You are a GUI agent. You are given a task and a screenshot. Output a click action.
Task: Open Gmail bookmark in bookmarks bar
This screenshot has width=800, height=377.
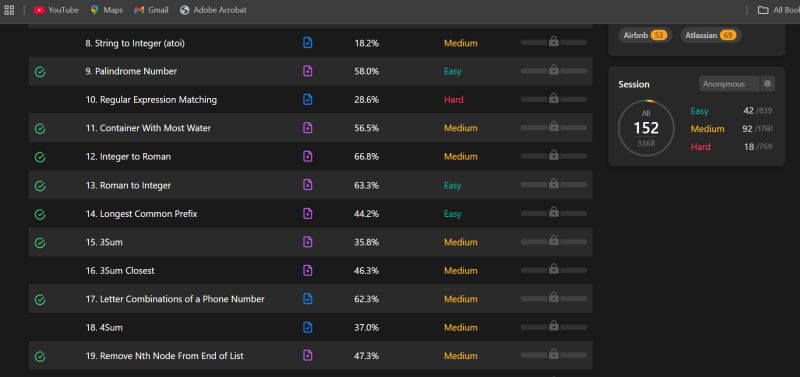point(152,10)
